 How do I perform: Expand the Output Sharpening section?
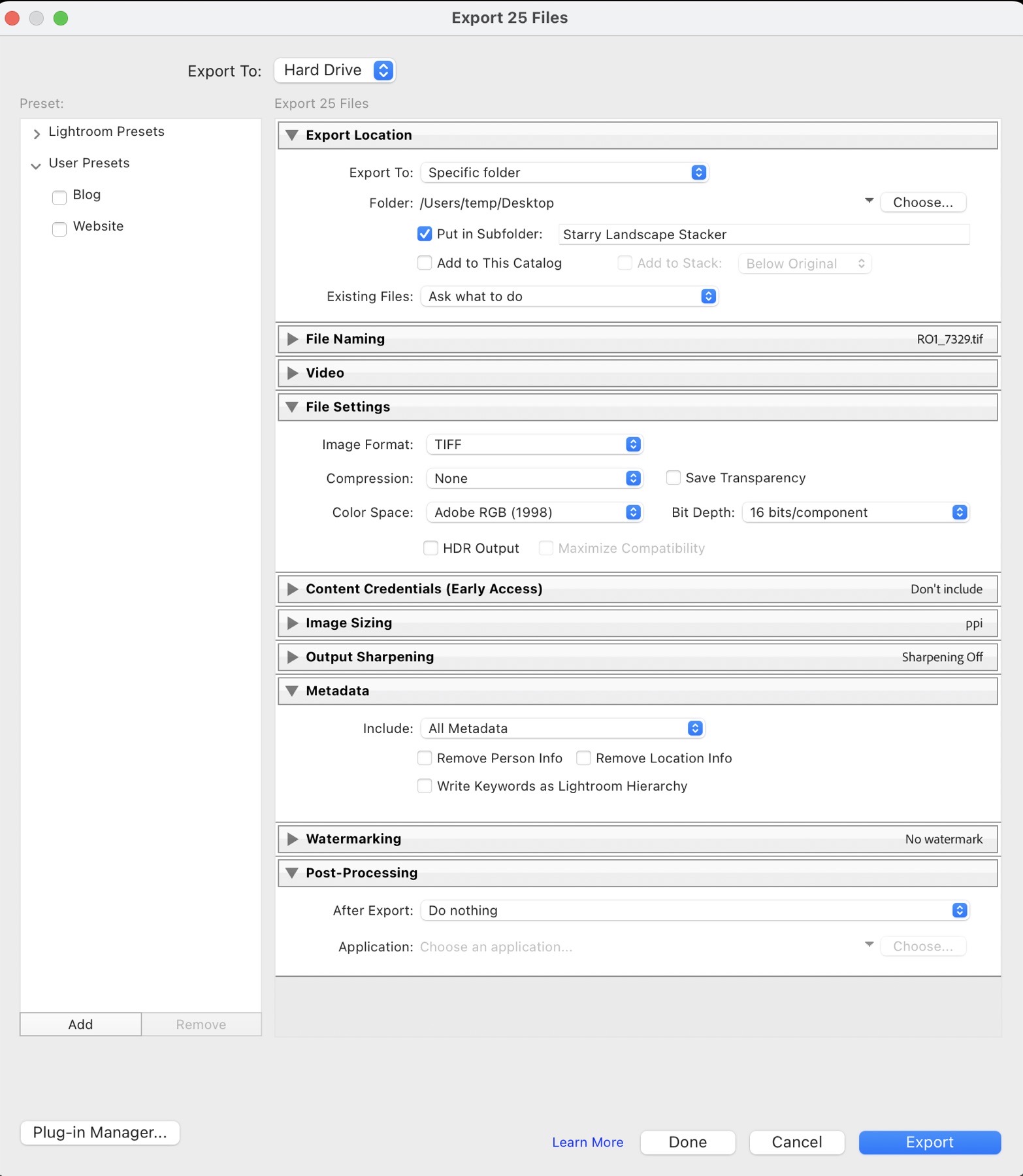292,657
